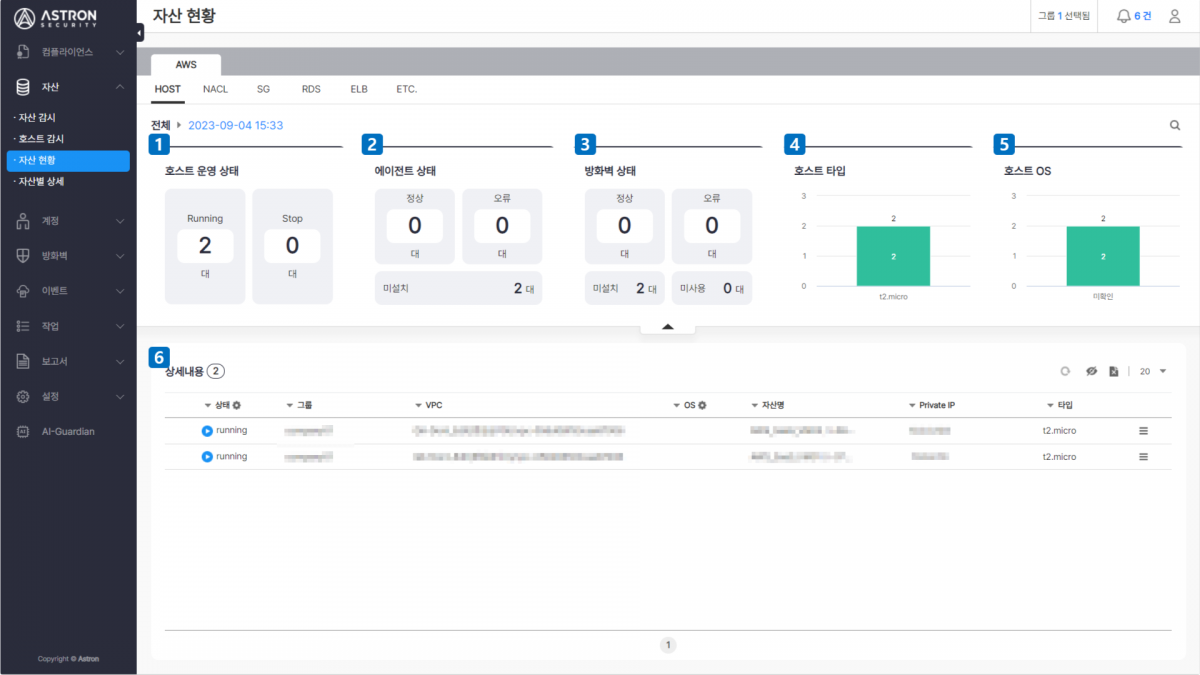The height and width of the screenshot is (675, 1200).
Task: Open the row menu for second running host
Action: [x=1143, y=457]
